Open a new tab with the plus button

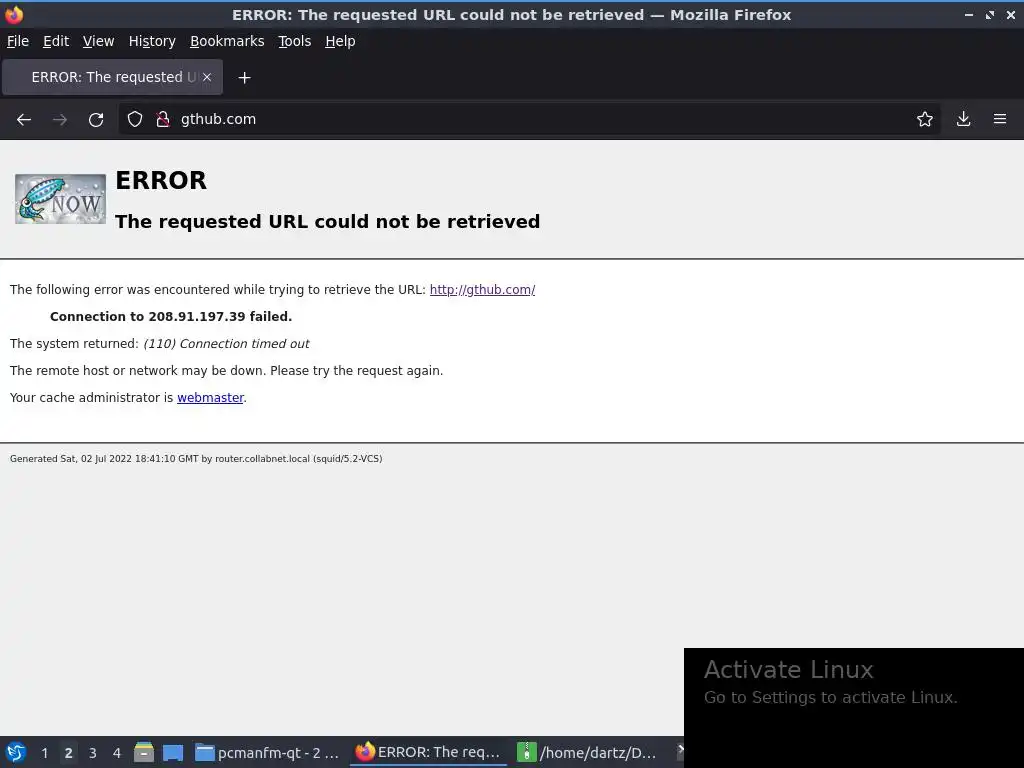244,78
